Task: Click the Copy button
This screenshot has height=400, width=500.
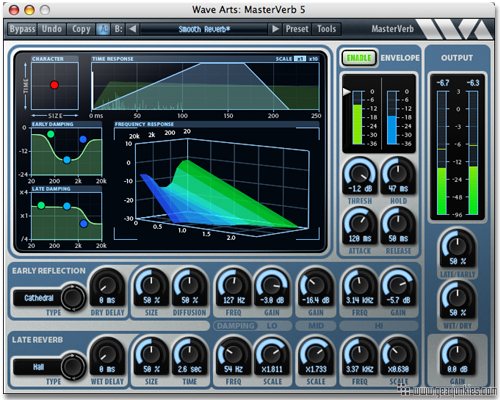Action: coord(81,29)
